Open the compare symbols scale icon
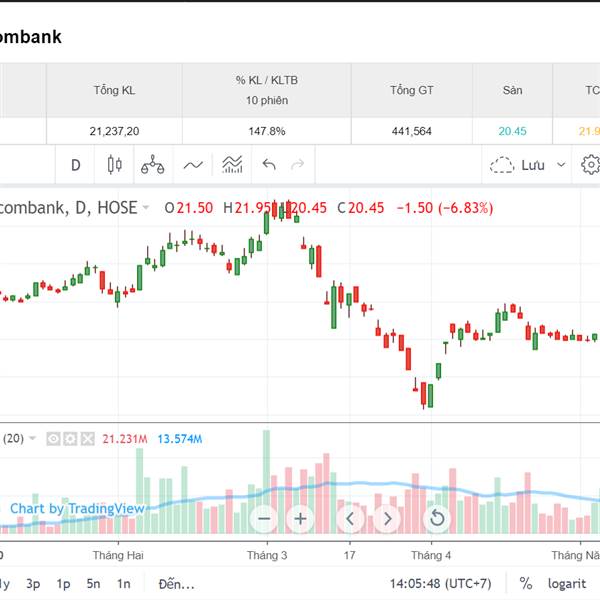600x600 pixels. click(x=153, y=165)
